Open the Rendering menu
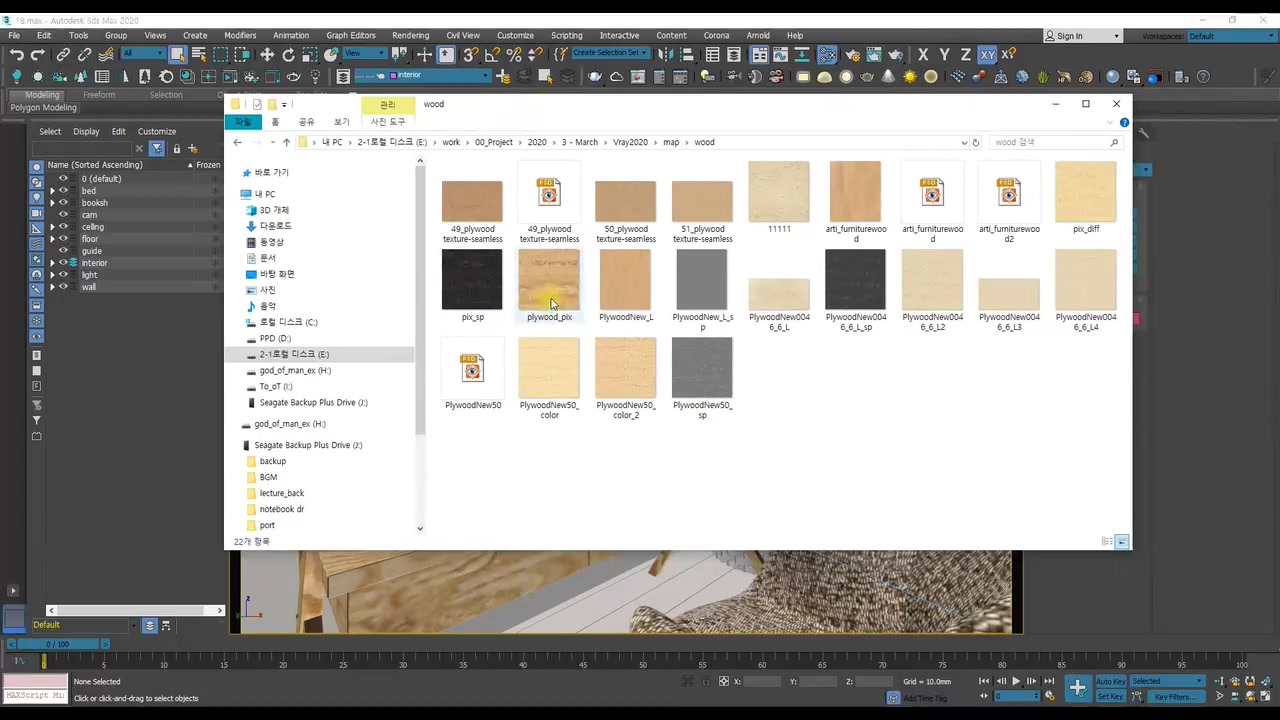 coord(410,35)
